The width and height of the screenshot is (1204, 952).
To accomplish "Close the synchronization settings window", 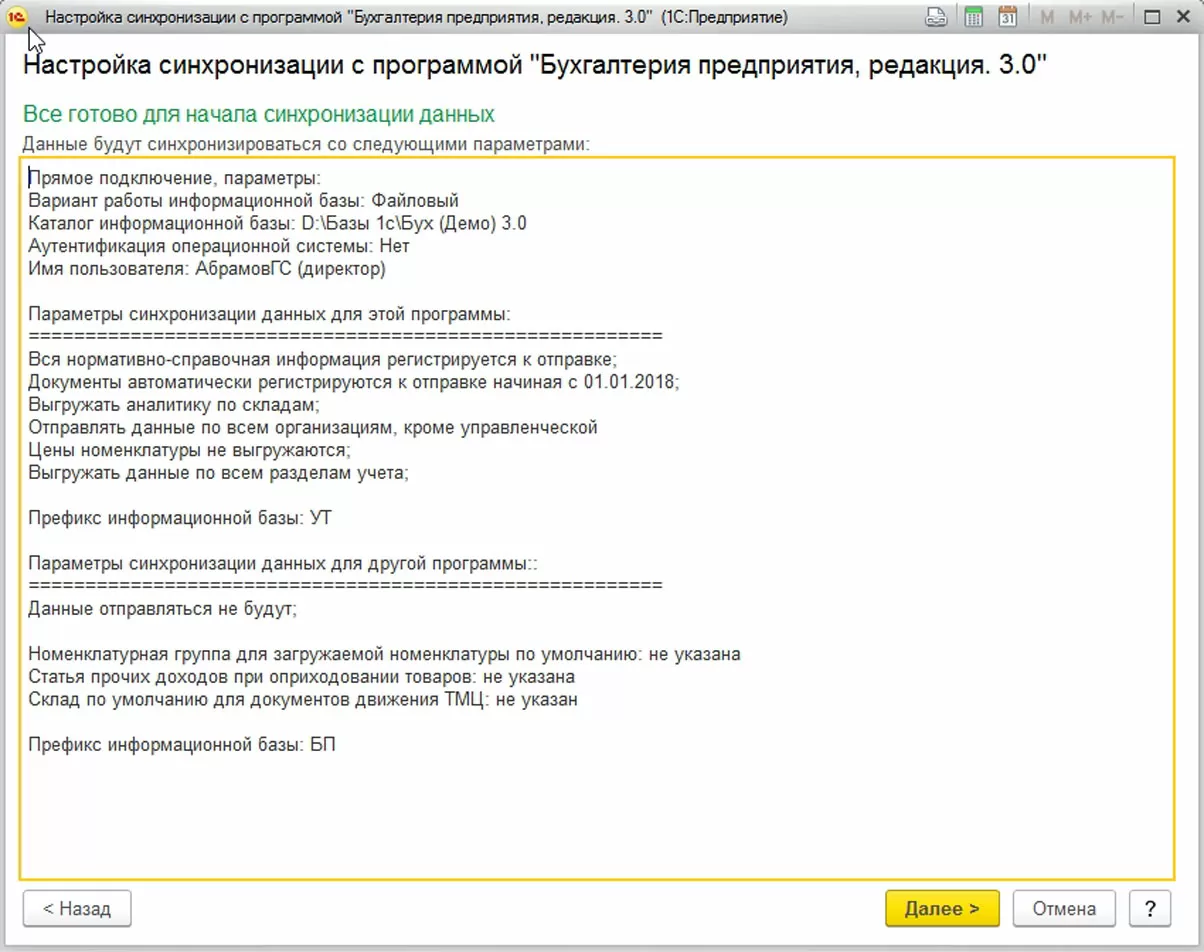I will [1182, 17].
